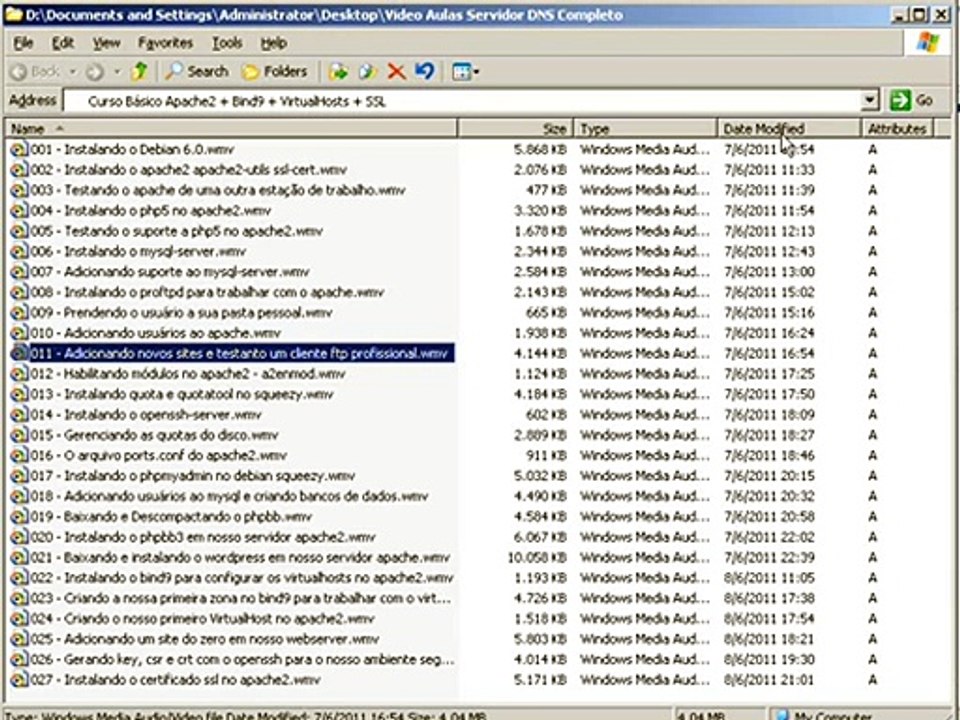Select file name 025 Adicionando um site do zero
The image size is (960, 720).
tap(205, 639)
